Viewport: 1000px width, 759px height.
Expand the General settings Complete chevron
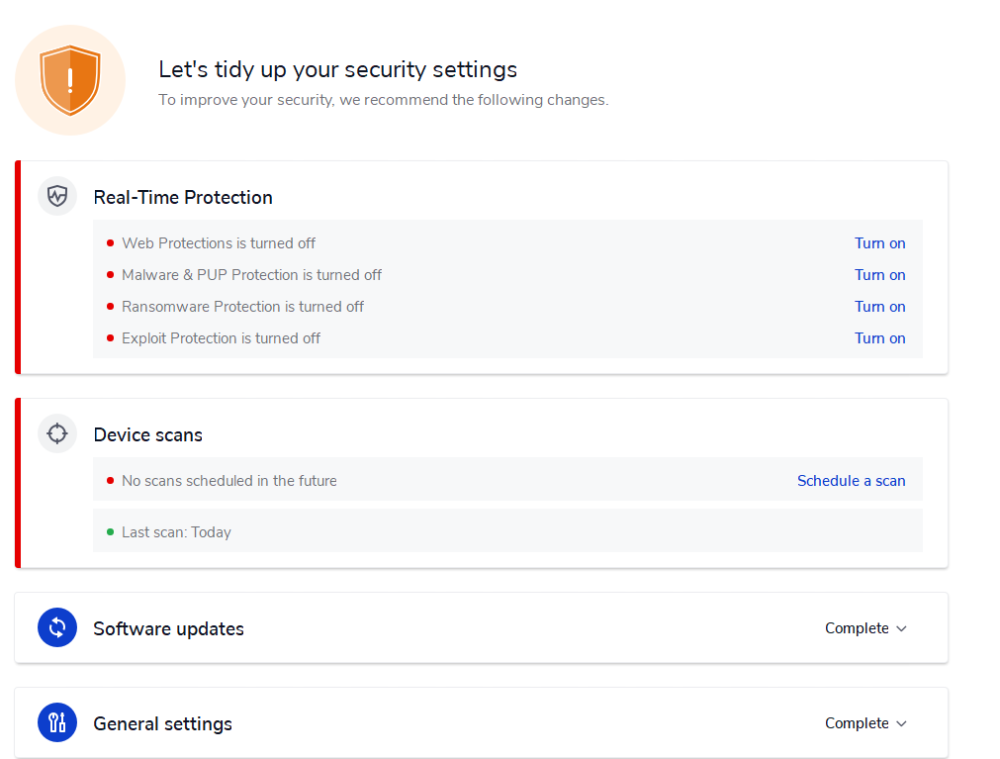[x=901, y=724]
